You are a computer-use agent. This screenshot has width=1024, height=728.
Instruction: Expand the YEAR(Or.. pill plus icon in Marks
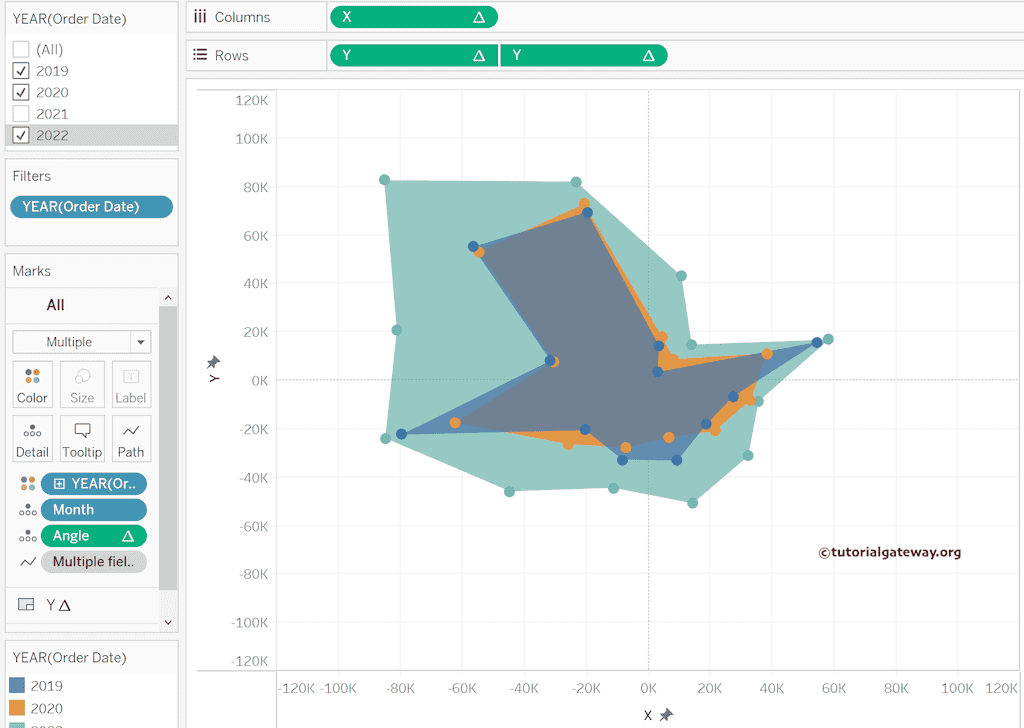click(60, 484)
